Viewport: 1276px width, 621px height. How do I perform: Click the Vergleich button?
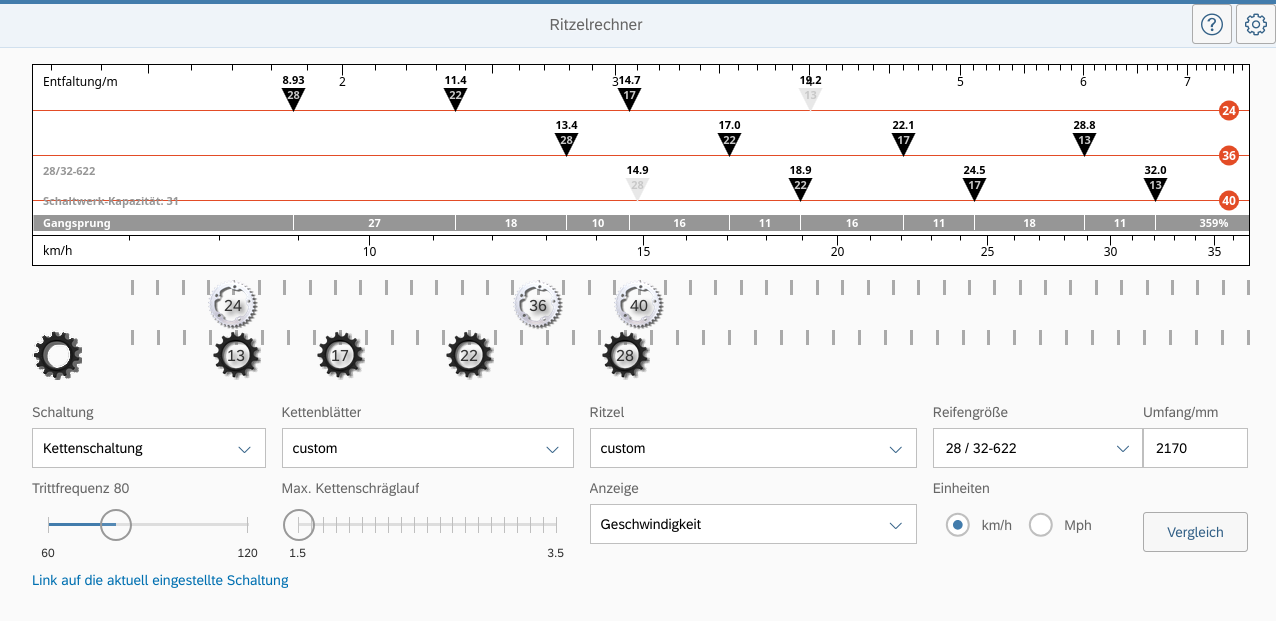pos(1195,532)
